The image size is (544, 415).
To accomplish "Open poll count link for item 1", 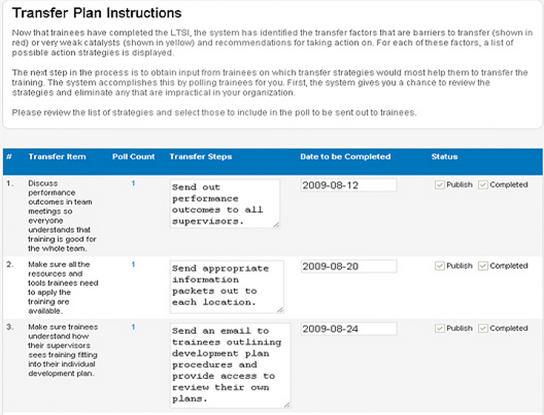I will [133, 184].
